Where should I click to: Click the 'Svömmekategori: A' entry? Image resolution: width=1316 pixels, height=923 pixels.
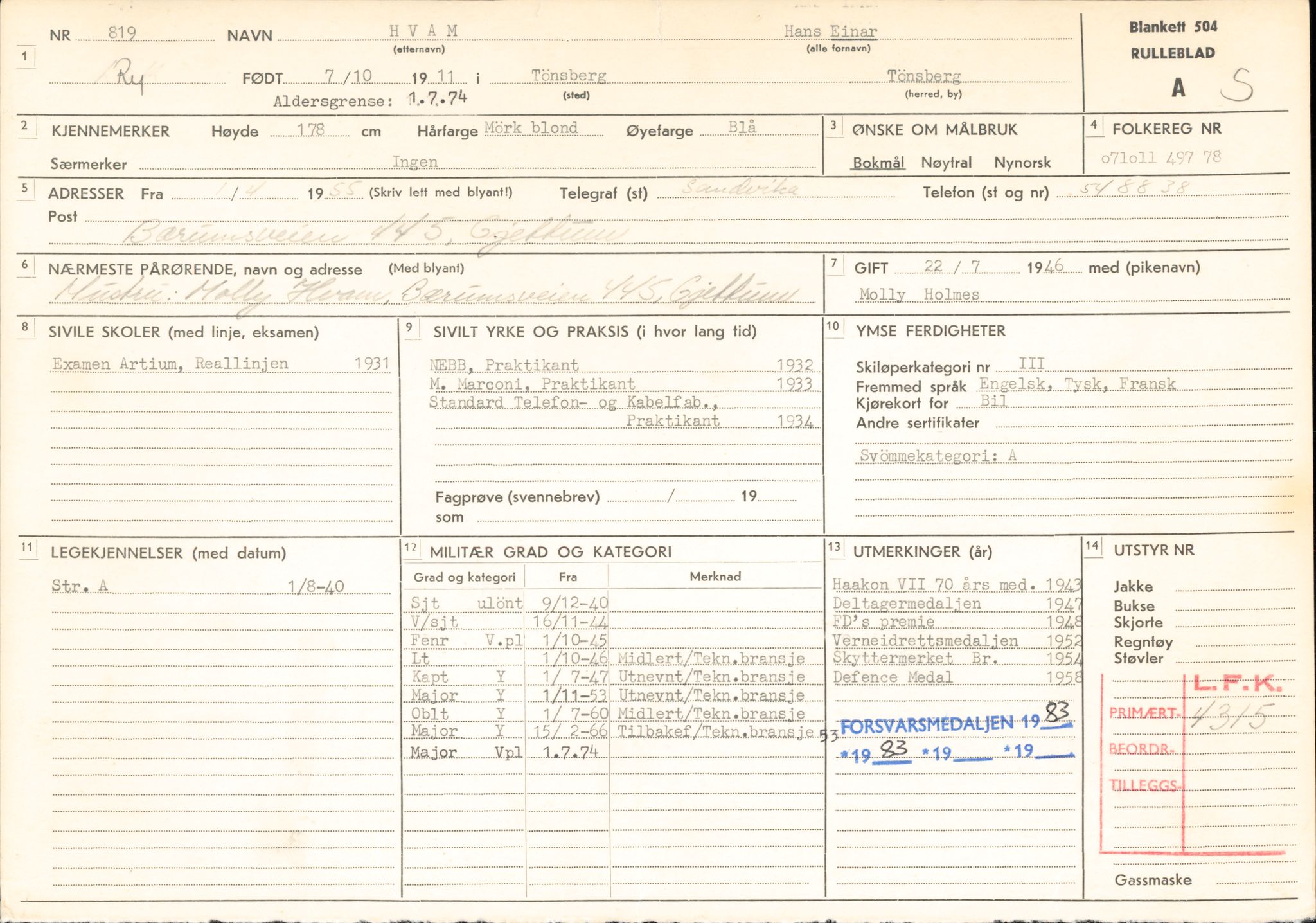[x=938, y=456]
